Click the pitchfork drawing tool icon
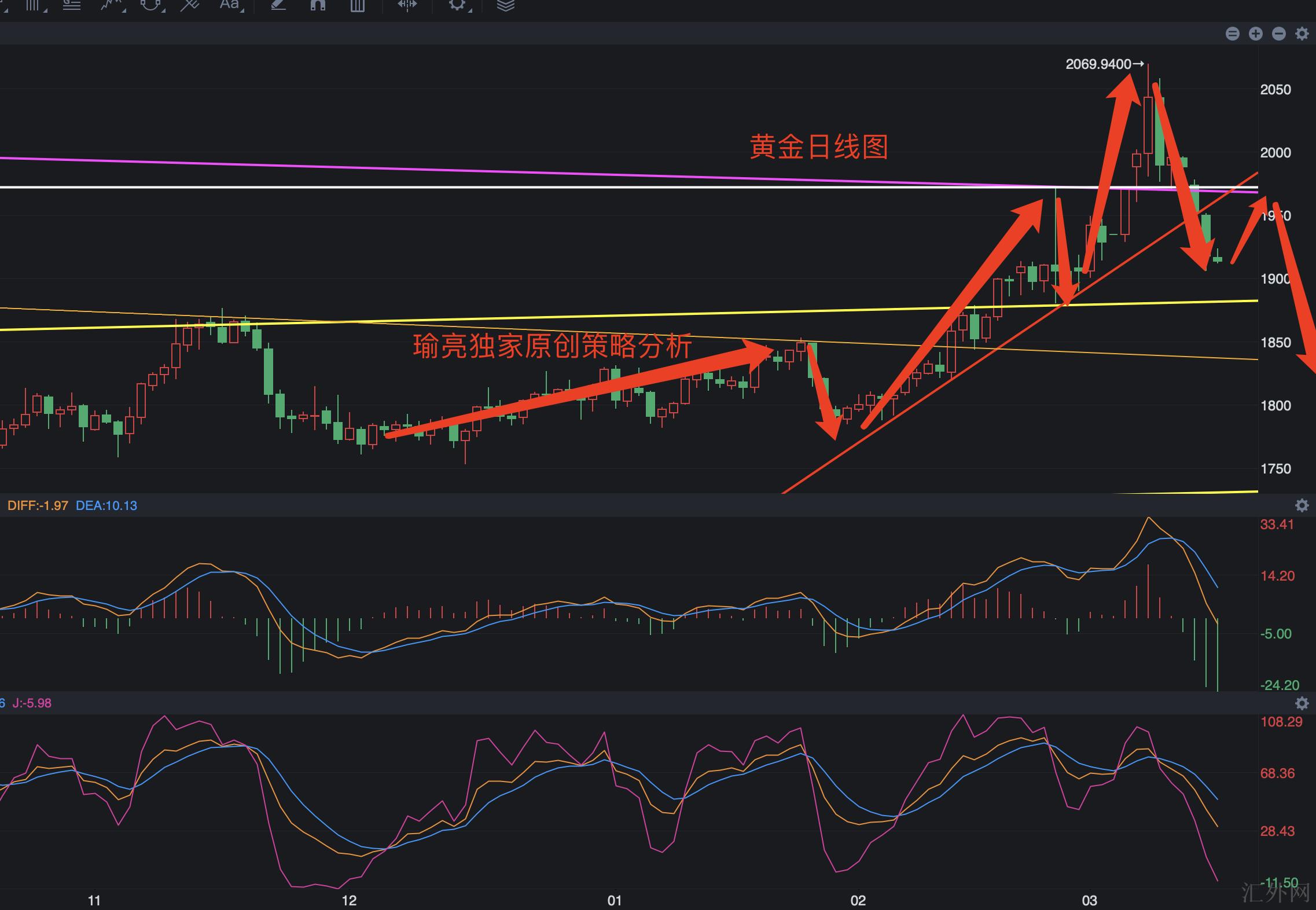The height and width of the screenshot is (910, 1316). pos(189,5)
